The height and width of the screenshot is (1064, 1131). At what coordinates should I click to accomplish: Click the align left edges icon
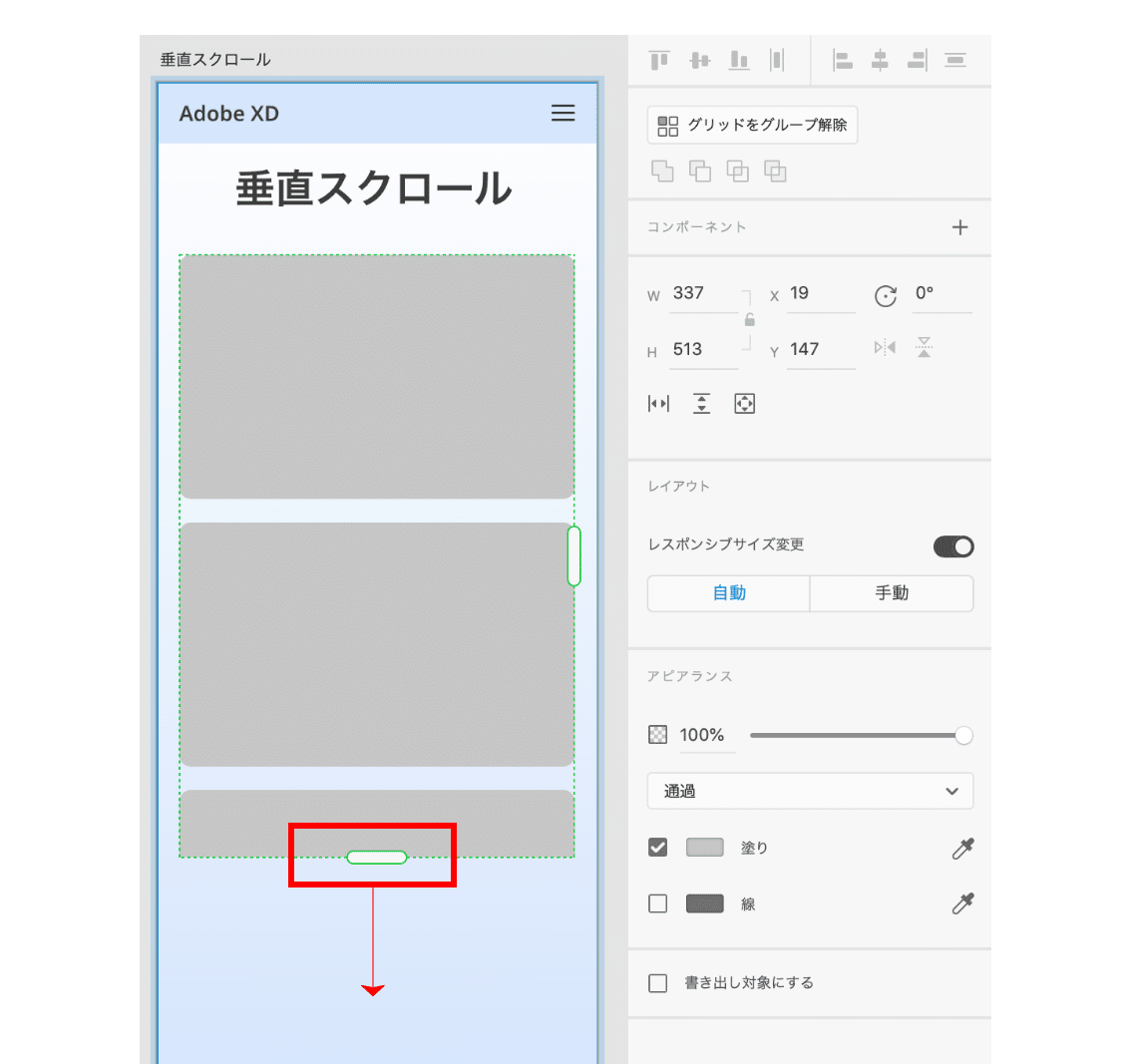pos(843,60)
